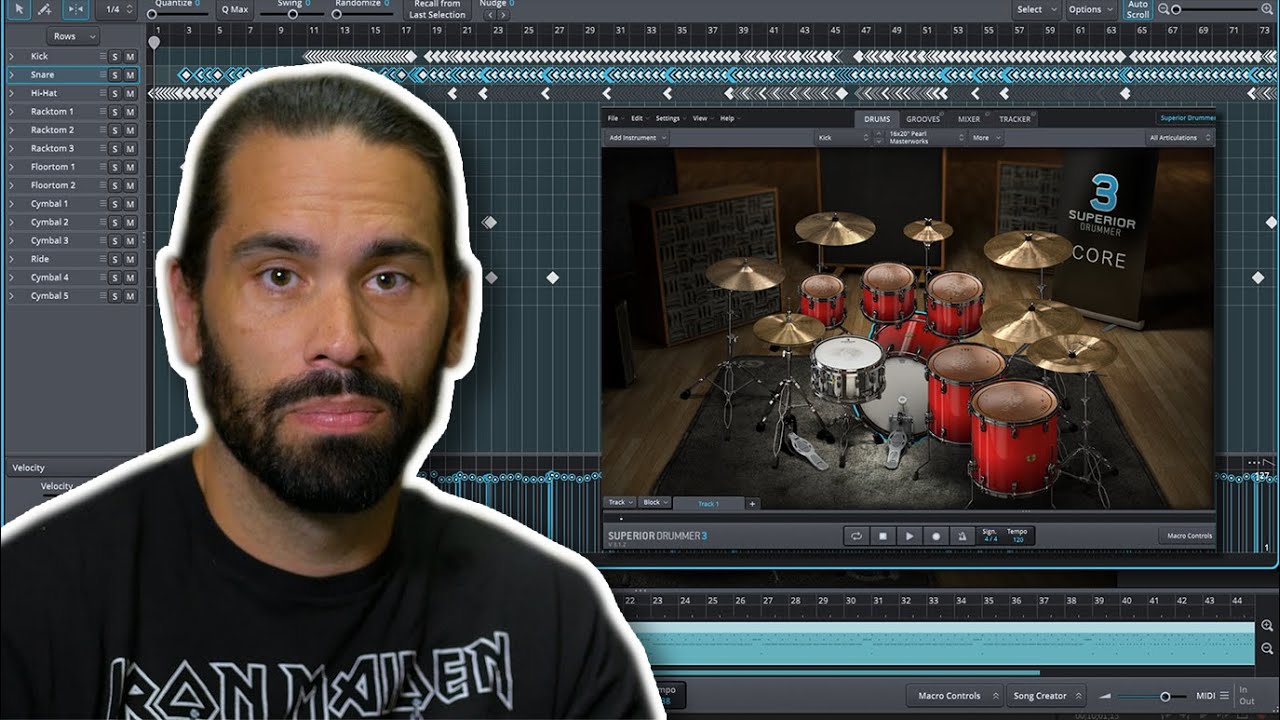Nudge notes right with right arrow
This screenshot has width=1280, height=720.
501,16
